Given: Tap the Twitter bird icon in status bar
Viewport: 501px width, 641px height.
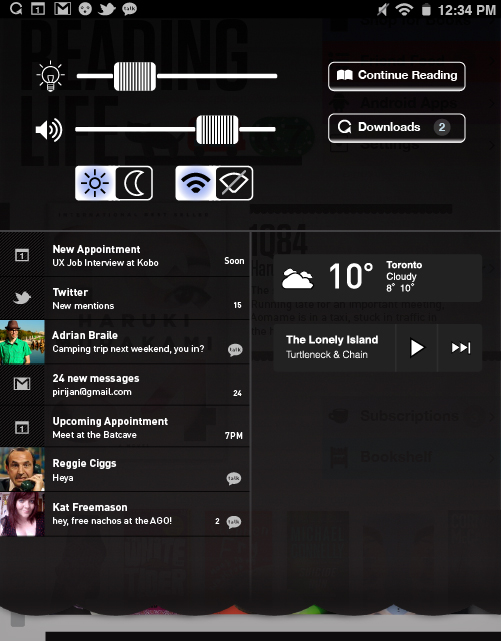Looking at the screenshot, I should click(107, 9).
